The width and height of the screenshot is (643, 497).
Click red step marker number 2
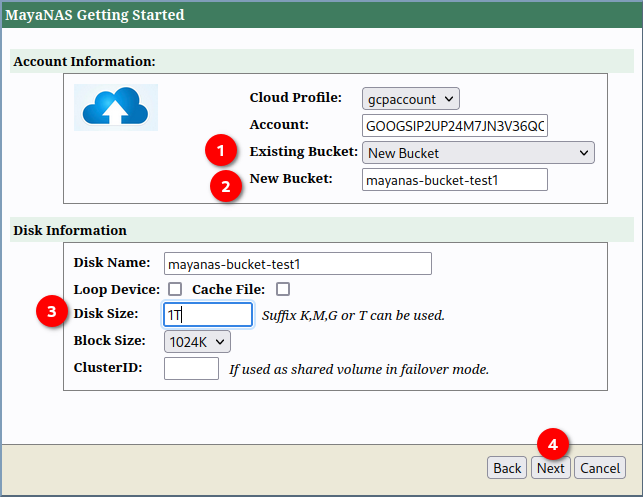(x=227, y=186)
